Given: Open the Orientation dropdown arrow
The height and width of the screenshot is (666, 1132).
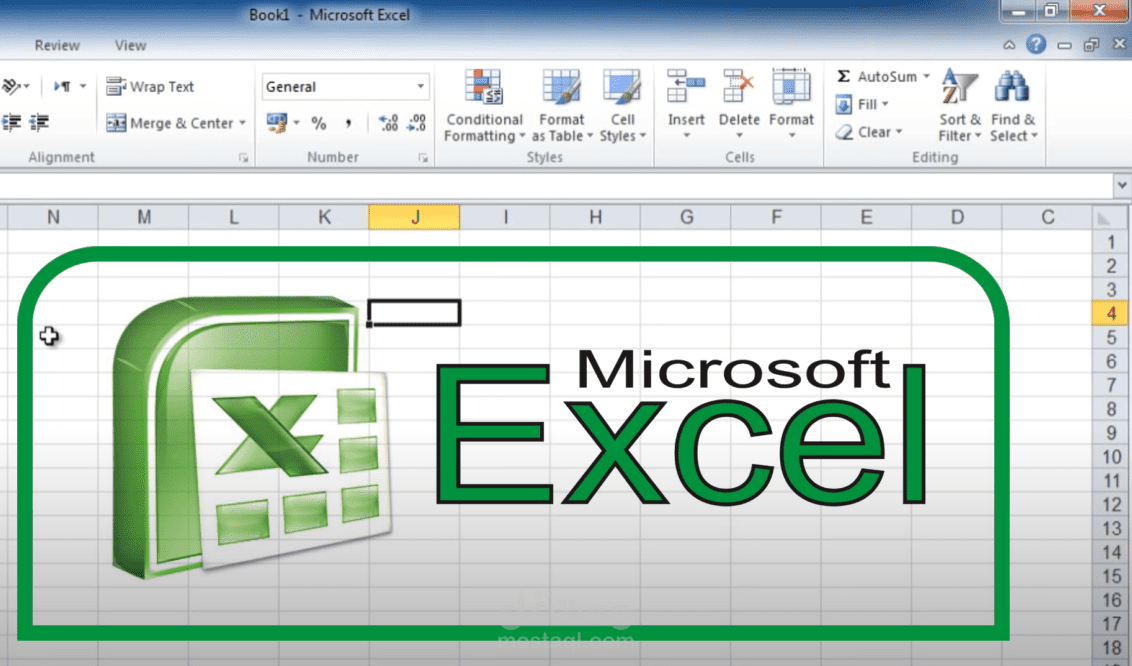Looking at the screenshot, I should click(27, 87).
